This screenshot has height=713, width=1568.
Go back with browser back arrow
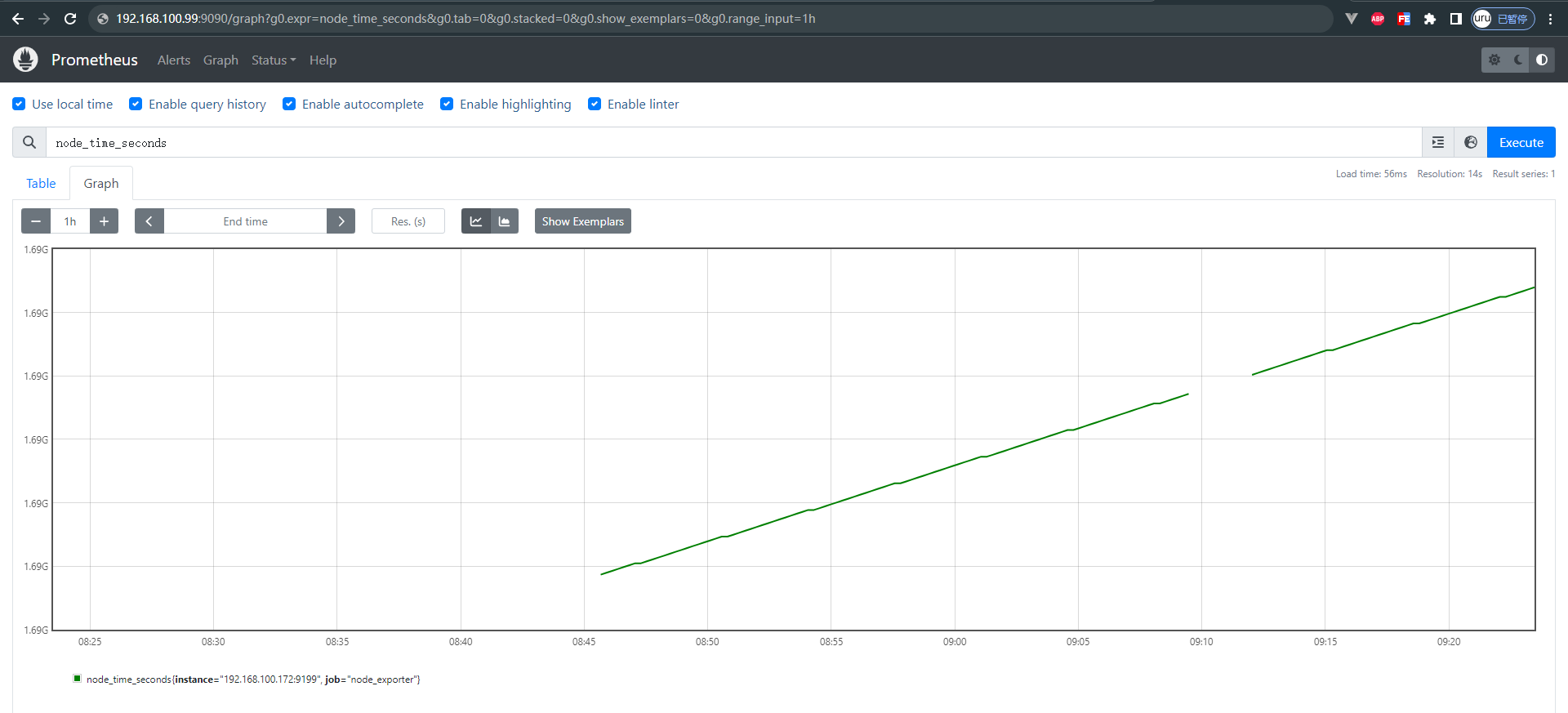pyautogui.click(x=18, y=18)
